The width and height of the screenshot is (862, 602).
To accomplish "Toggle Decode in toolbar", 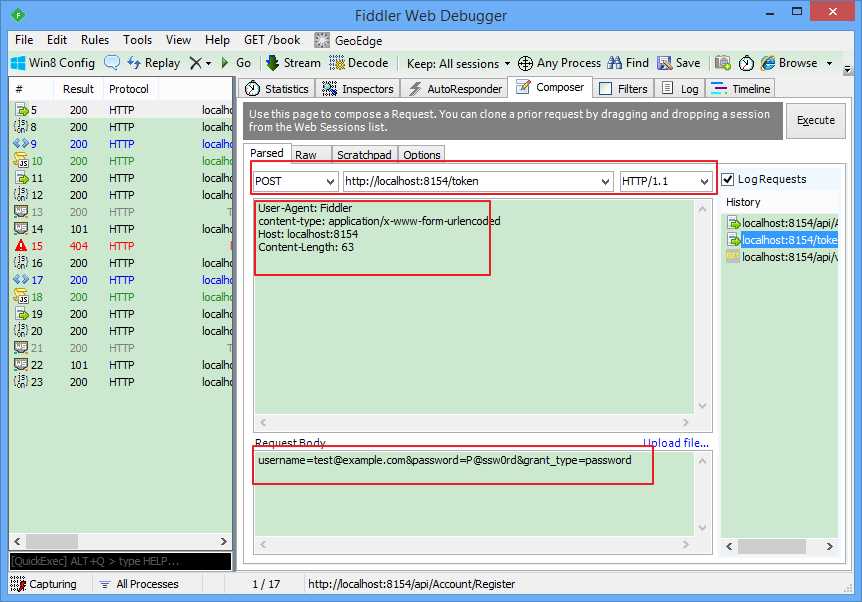I will (x=359, y=63).
